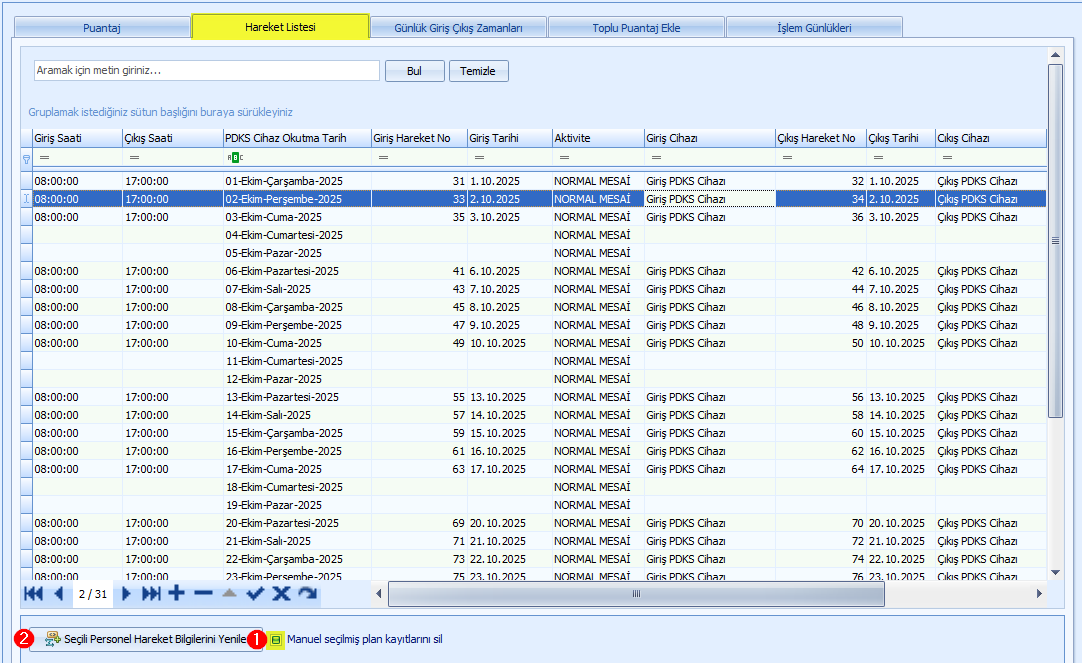The width and height of the screenshot is (1082, 663).
Task: Click Seçili Personel Hareket Bilgilerini Yenile button
Action: [146, 640]
